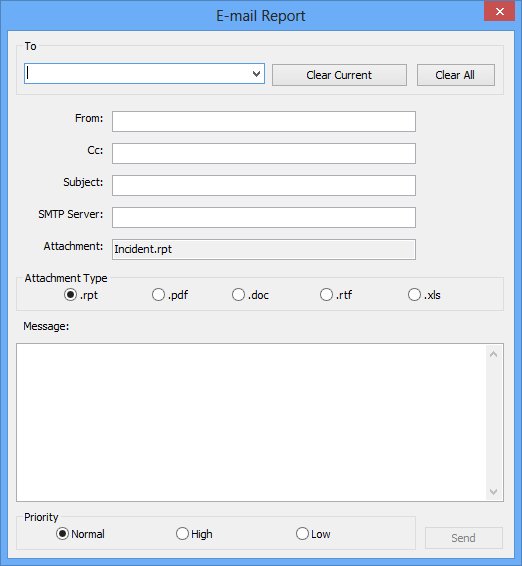Focus the Subject text field
522x566 pixels.
264,186
